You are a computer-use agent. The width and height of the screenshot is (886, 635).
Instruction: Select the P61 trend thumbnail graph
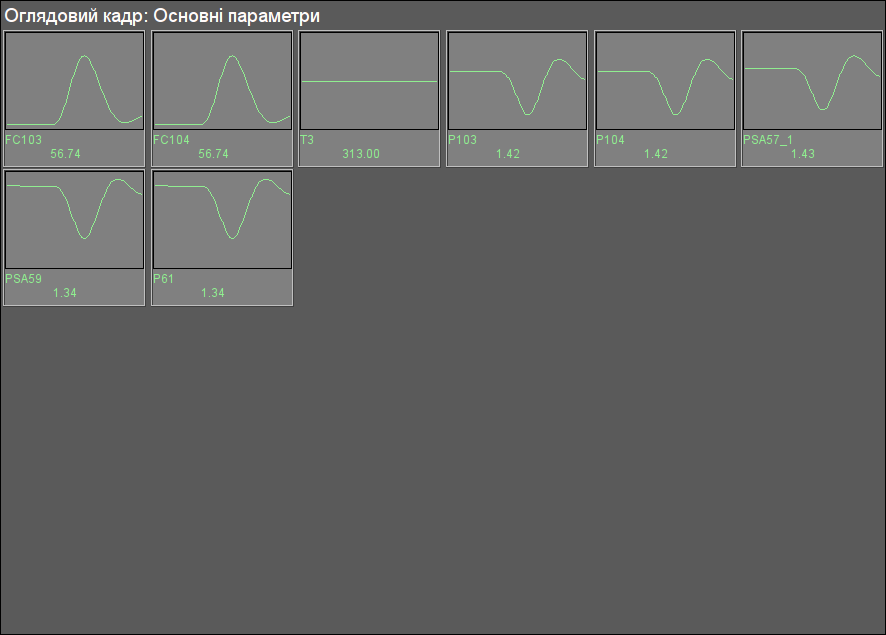(223, 220)
